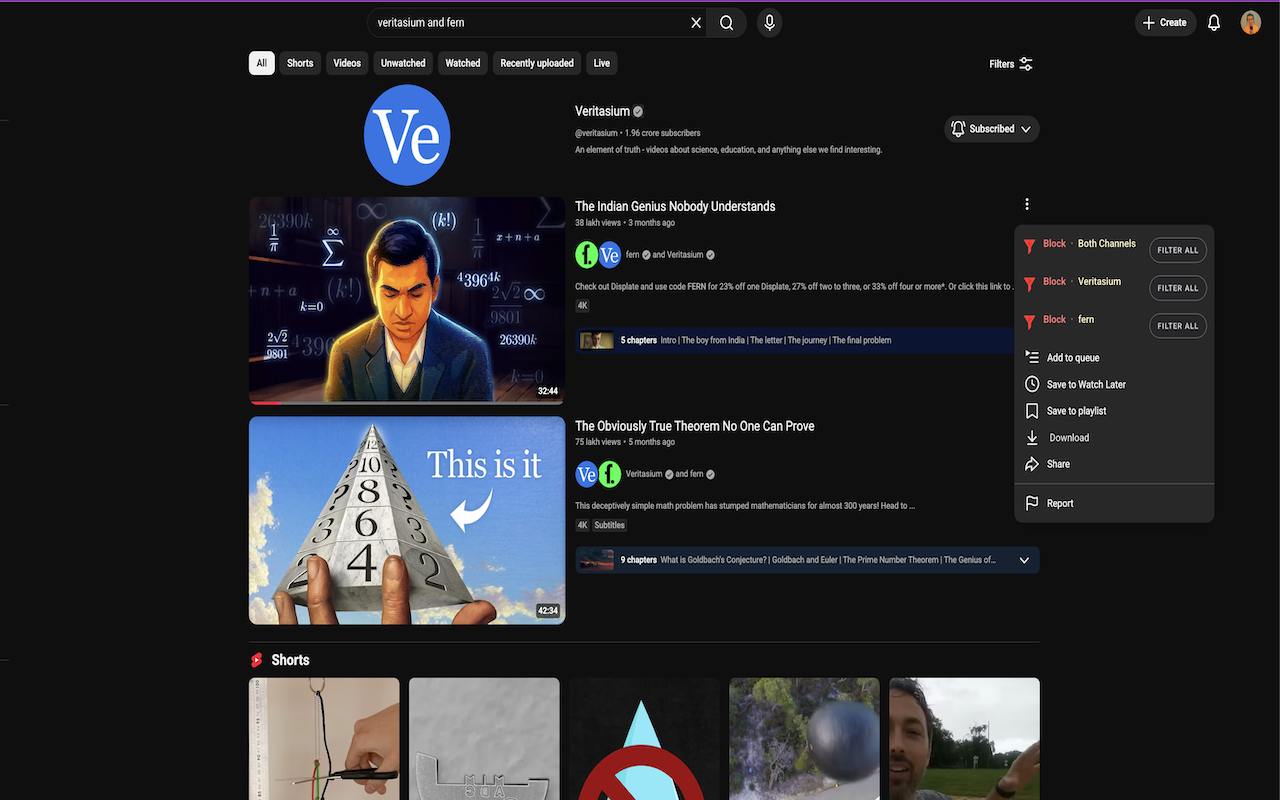Choose Add to queue
Screen dimensions: 1280x800
(1114, 358)
